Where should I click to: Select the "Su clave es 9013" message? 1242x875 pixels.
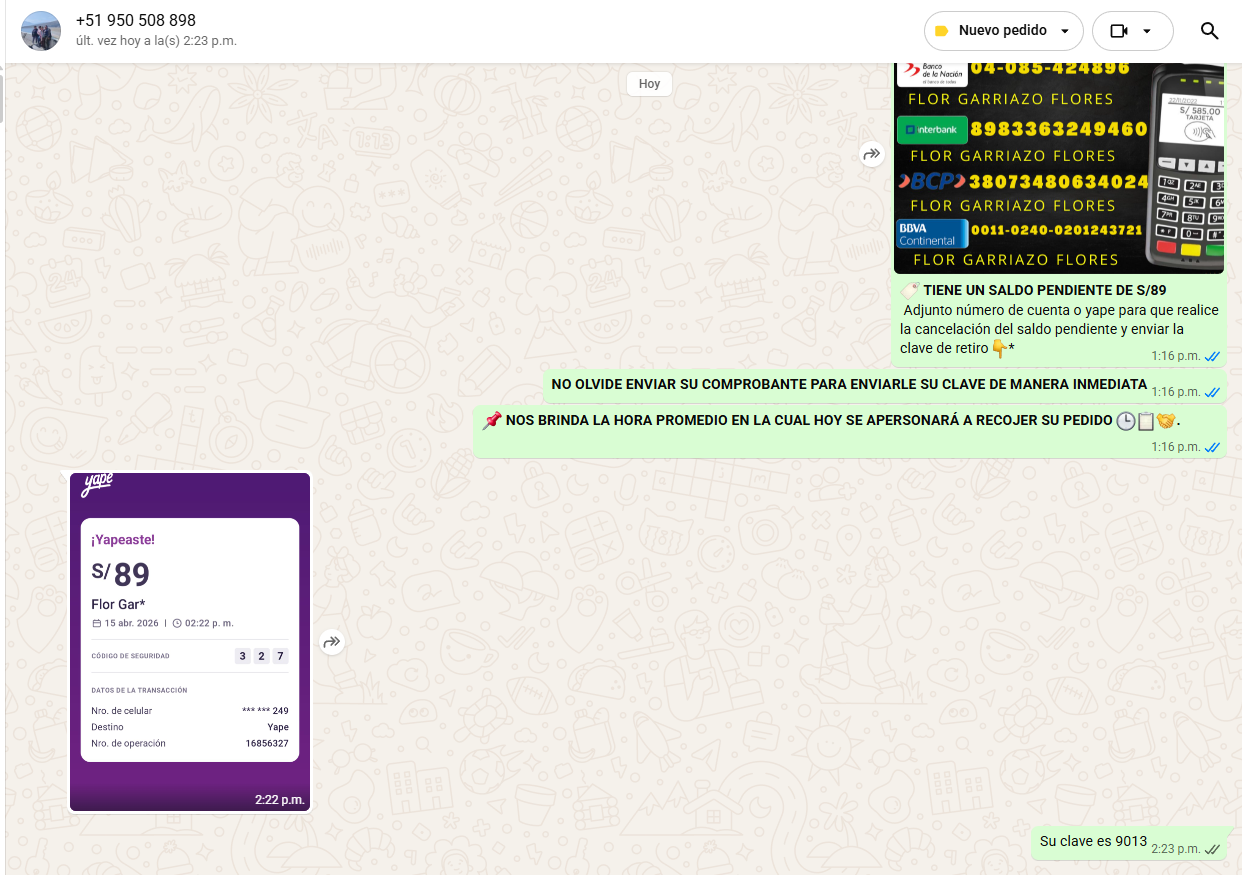[x=1093, y=842]
